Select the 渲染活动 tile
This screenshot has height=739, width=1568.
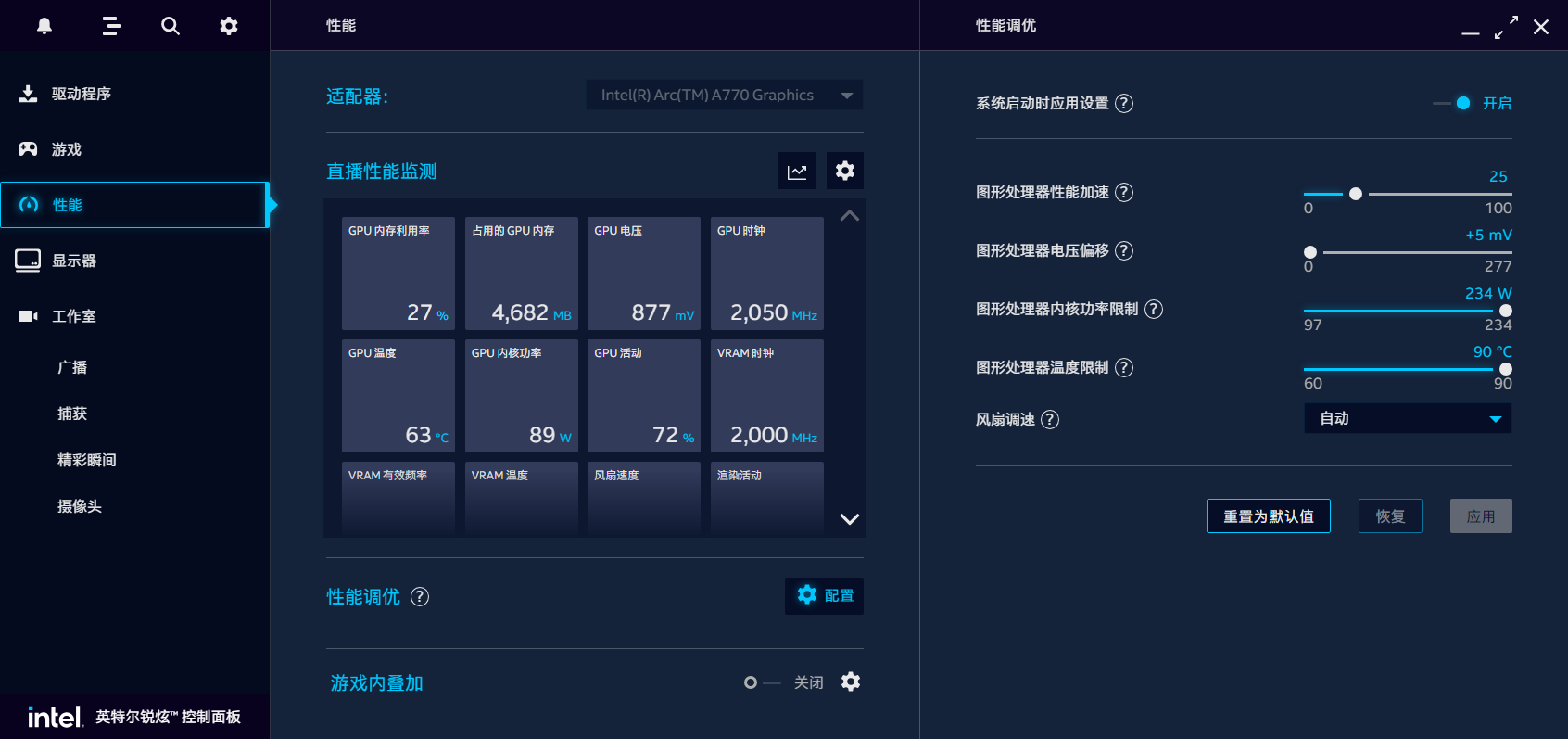pos(767,498)
